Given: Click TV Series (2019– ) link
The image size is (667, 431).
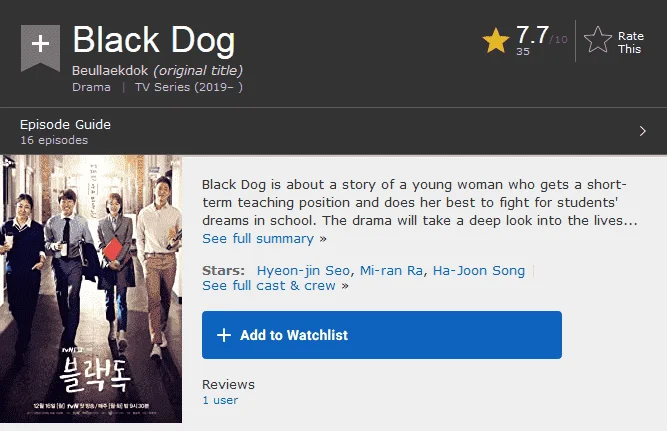Looking at the screenshot, I should pyautogui.click(x=189, y=87).
